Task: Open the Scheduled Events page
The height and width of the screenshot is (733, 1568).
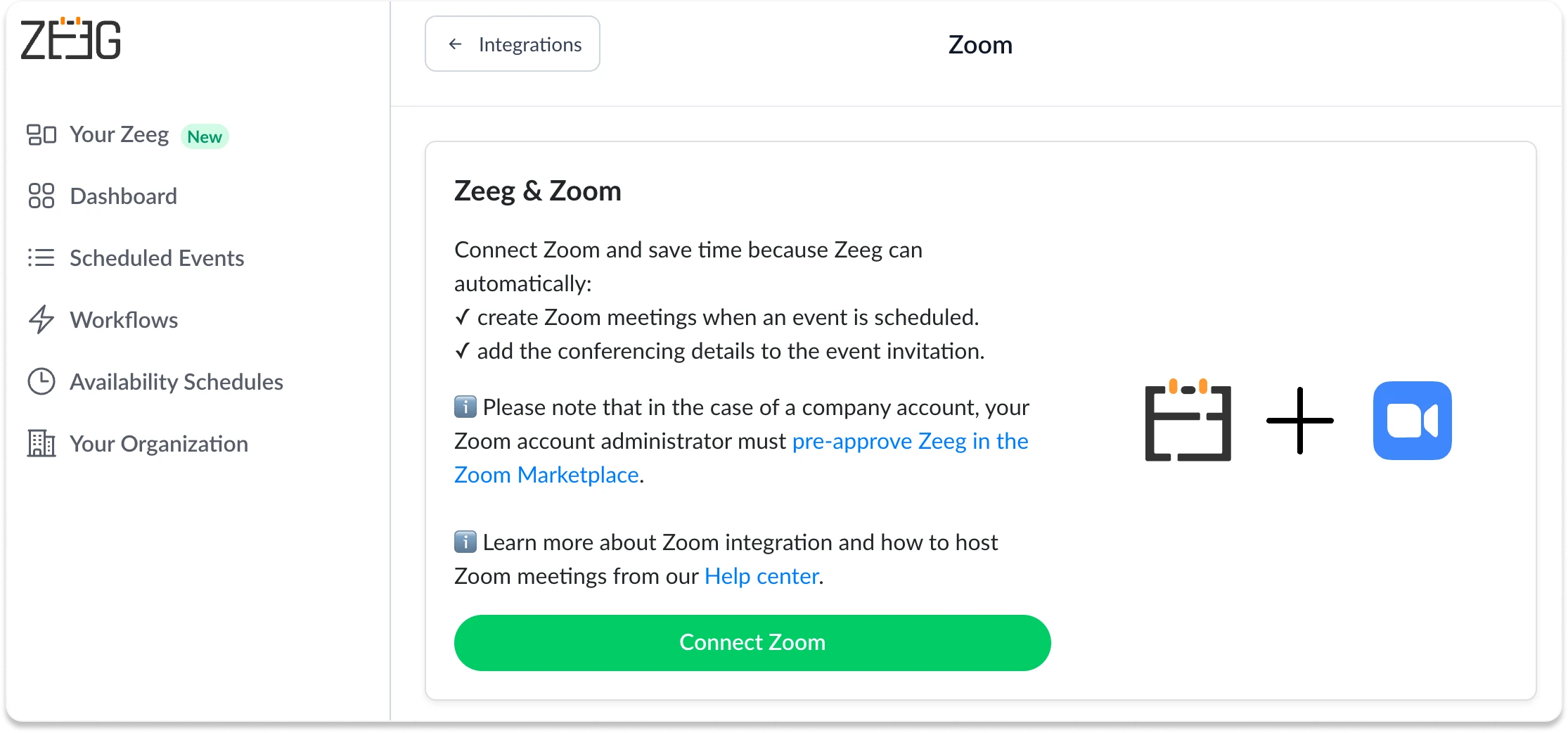Action: (156, 257)
